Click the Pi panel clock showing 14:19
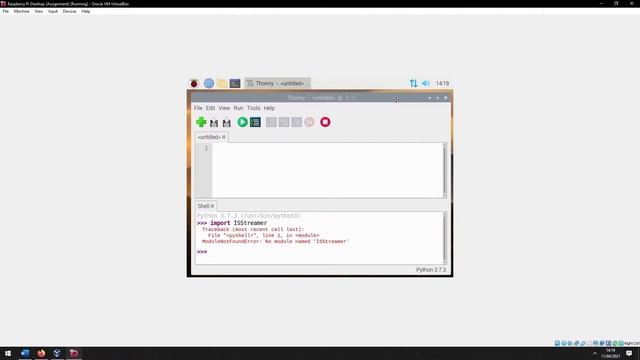This screenshot has height=360, width=640. click(442, 83)
